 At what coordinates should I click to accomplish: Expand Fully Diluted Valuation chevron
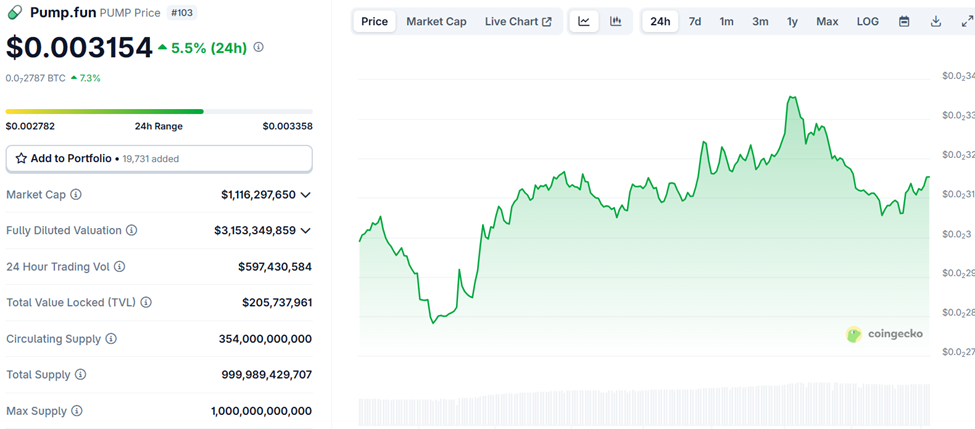click(305, 231)
